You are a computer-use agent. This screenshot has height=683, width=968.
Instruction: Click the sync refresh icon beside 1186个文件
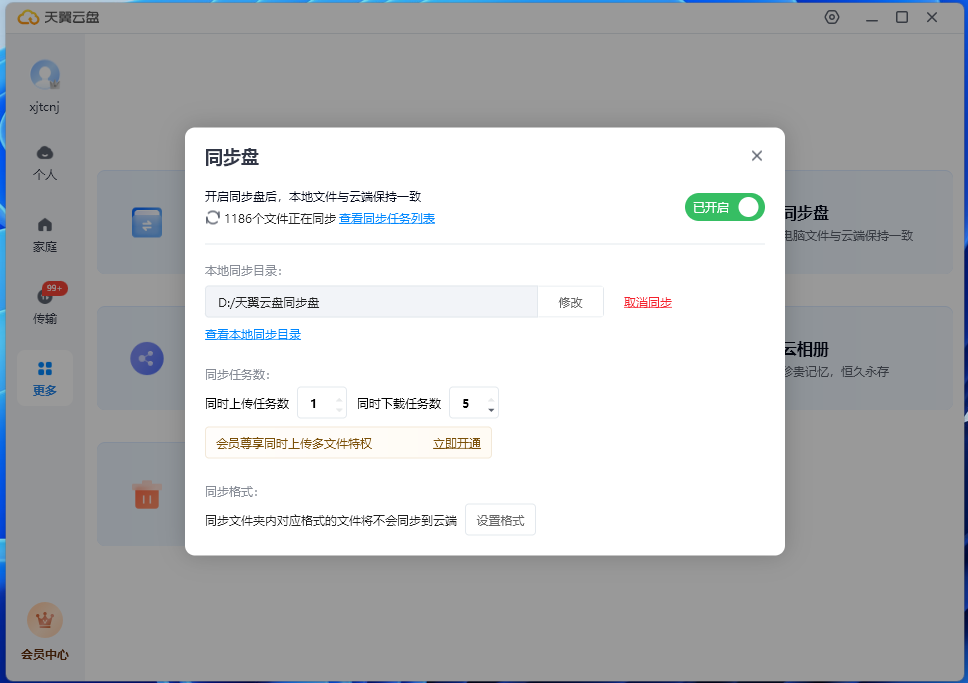point(212,218)
